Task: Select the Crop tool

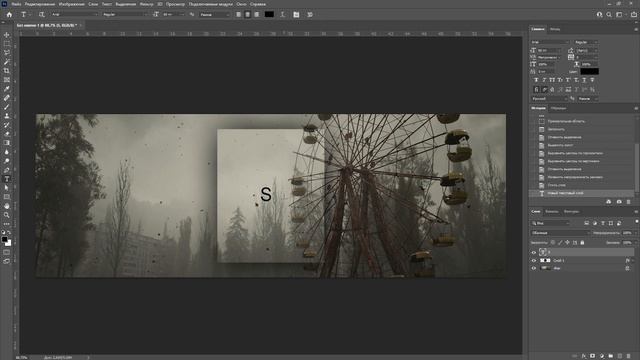Action: click(x=7, y=71)
